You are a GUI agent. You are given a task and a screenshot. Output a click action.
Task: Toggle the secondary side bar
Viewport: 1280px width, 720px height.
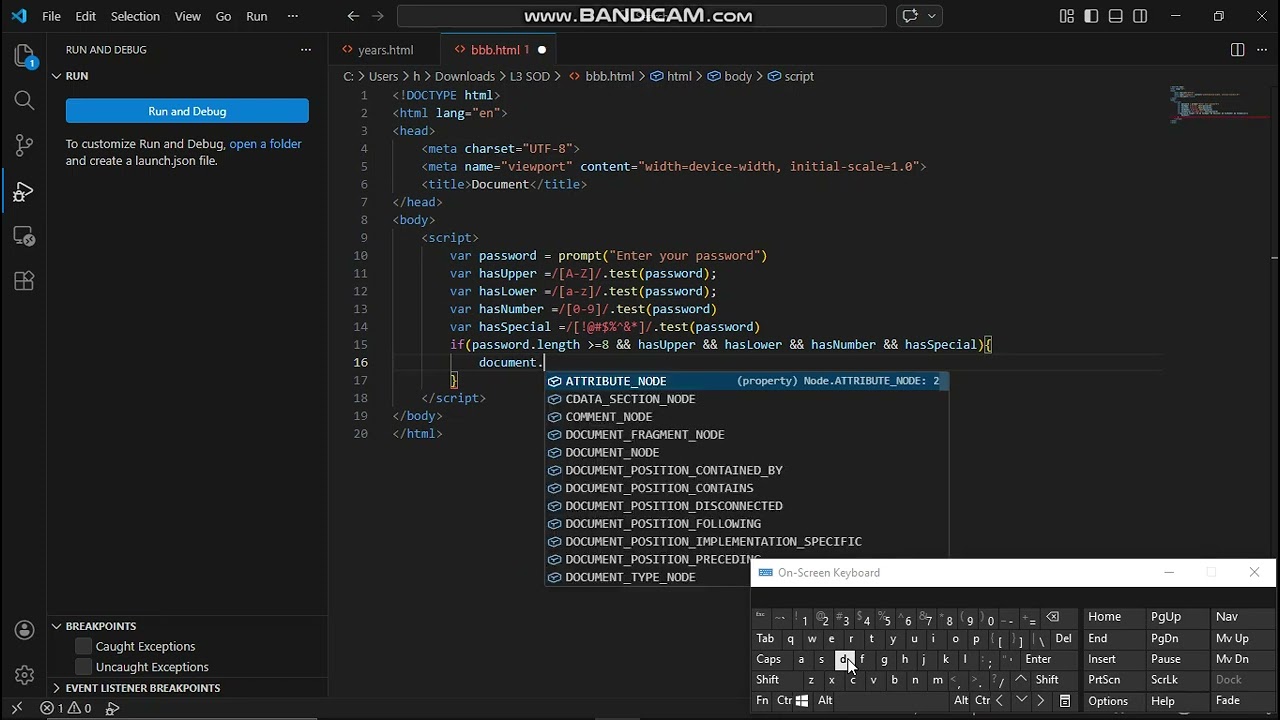(x=1140, y=16)
